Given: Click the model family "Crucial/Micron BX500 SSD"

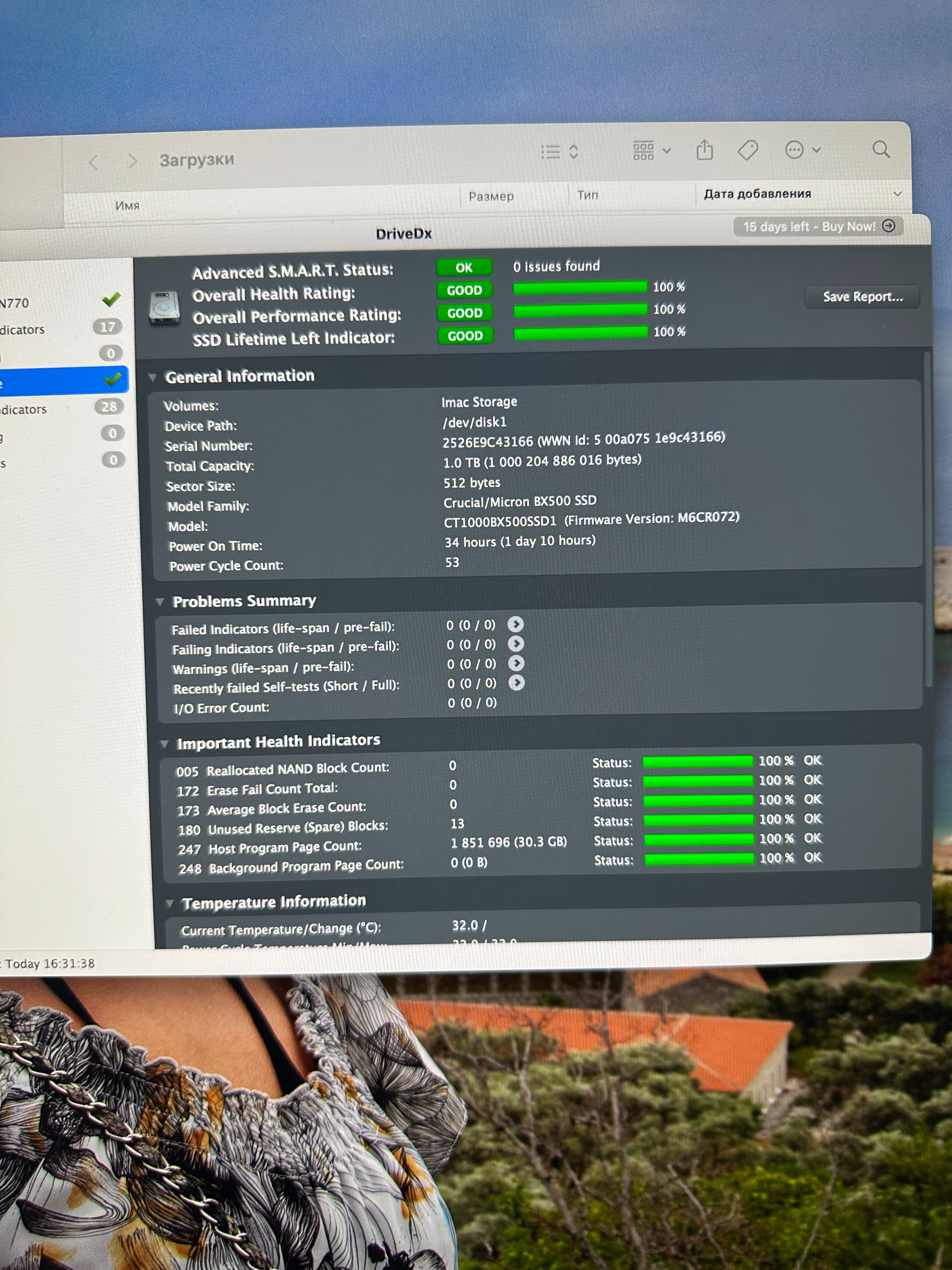Looking at the screenshot, I should [520, 502].
